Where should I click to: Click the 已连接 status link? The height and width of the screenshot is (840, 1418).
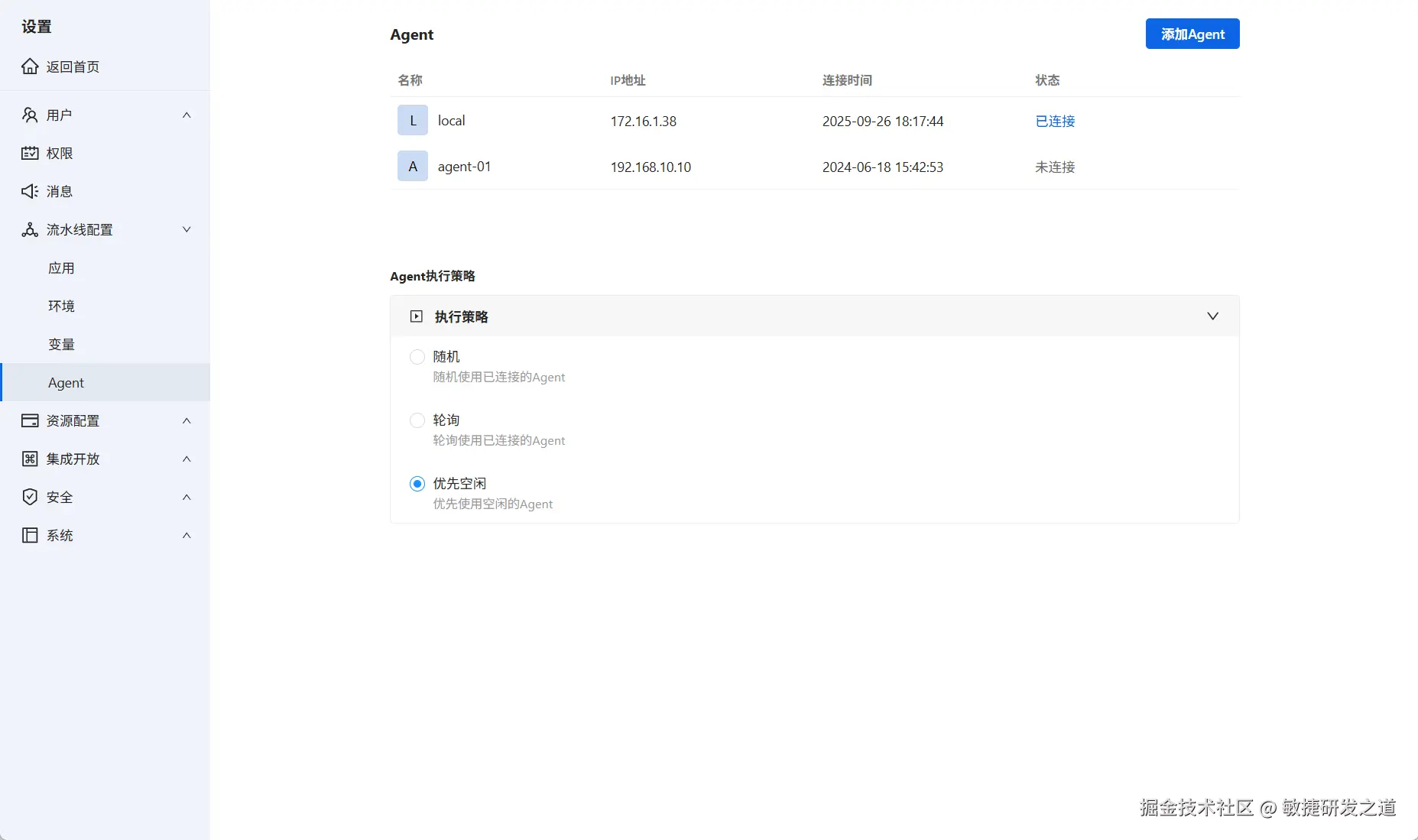1055,121
